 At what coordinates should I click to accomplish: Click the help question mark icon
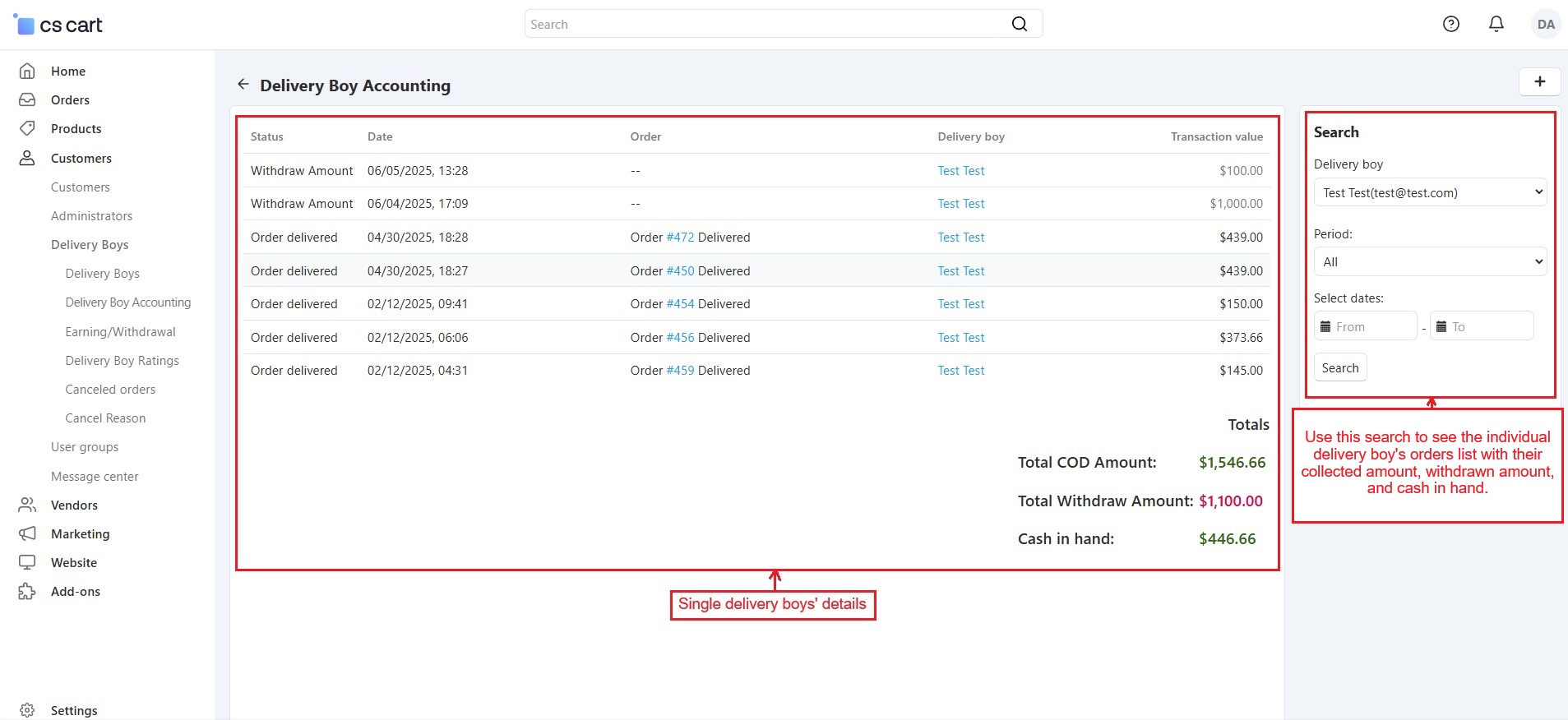[x=1450, y=24]
